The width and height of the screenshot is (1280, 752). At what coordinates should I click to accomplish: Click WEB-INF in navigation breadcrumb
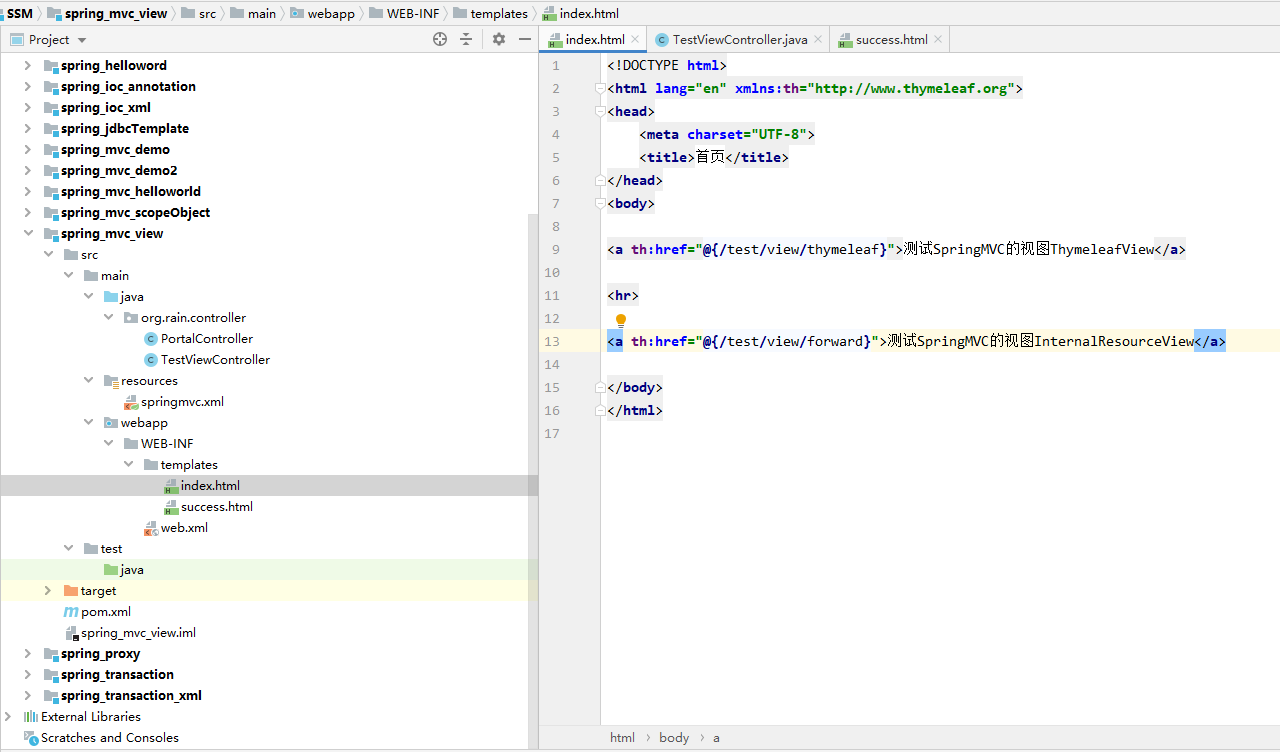[x=412, y=13]
